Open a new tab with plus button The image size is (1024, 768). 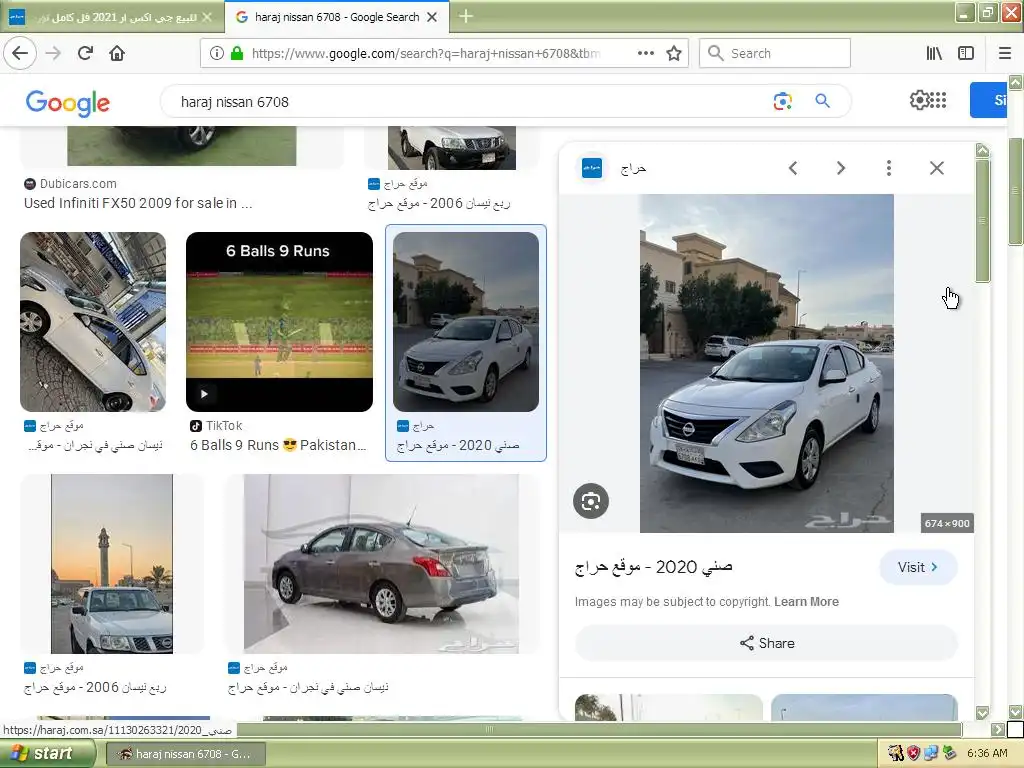(x=466, y=16)
